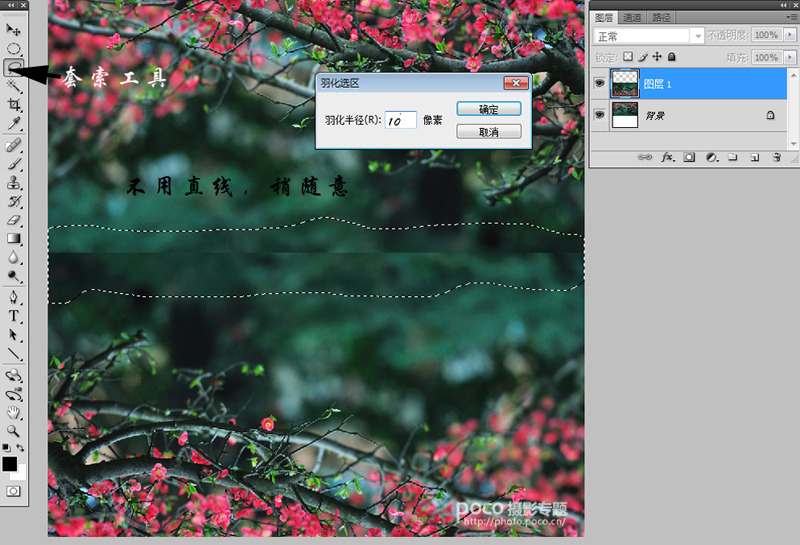The image size is (800, 545).
Task: Create a new layer group
Action: coord(733,157)
